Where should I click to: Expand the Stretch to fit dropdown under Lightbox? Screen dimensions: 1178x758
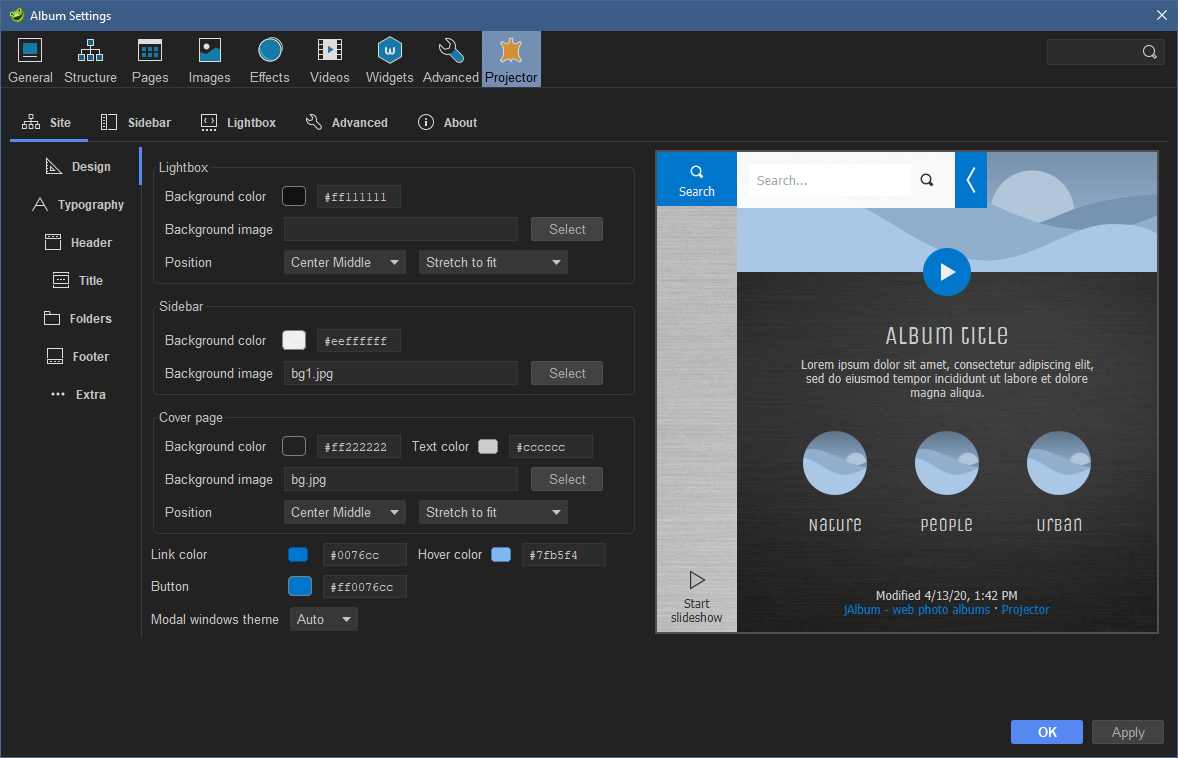(492, 261)
